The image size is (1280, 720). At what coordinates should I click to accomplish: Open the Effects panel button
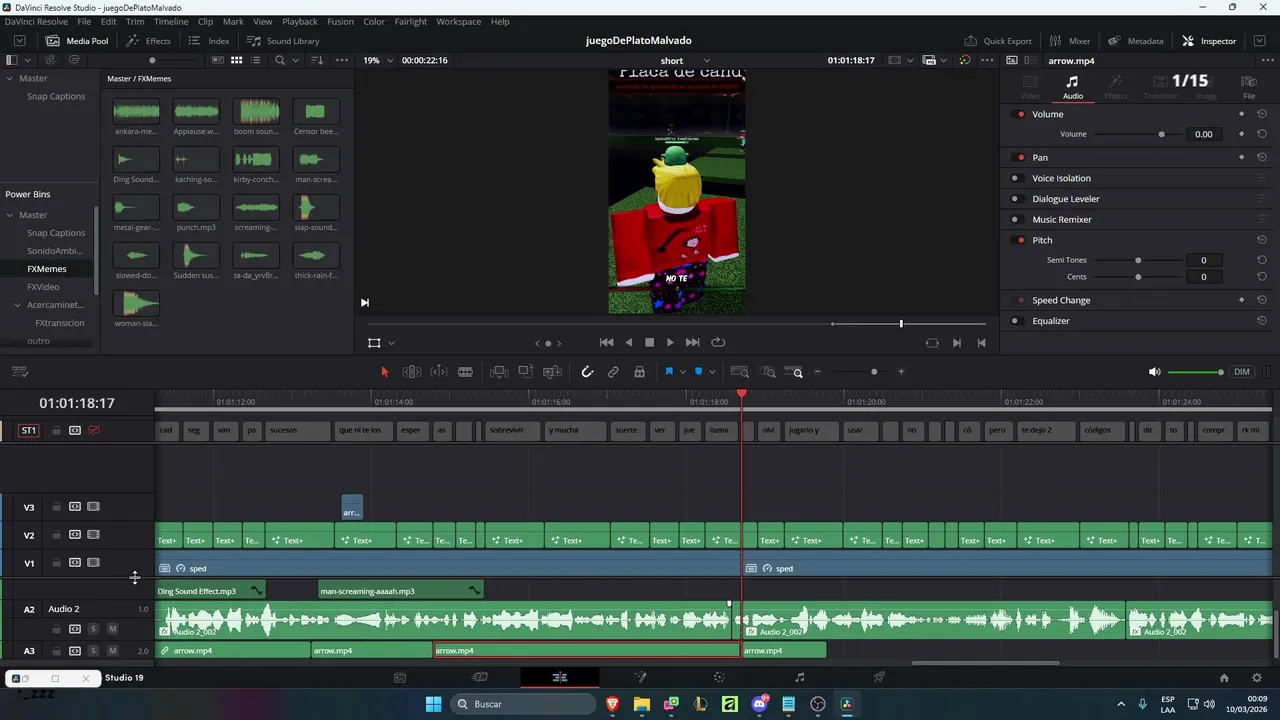pyautogui.click(x=148, y=41)
